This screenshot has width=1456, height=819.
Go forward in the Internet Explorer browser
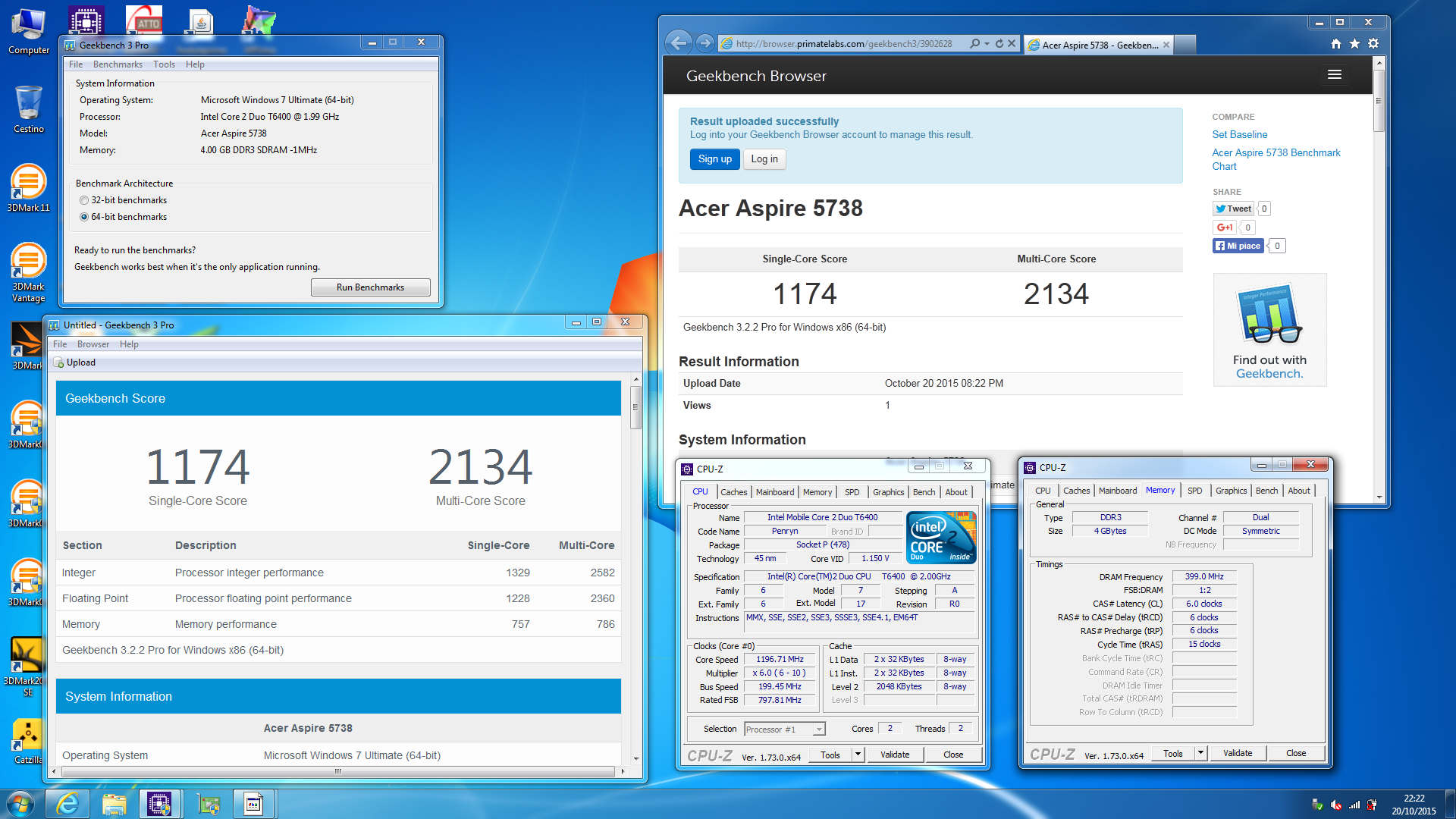[x=705, y=43]
